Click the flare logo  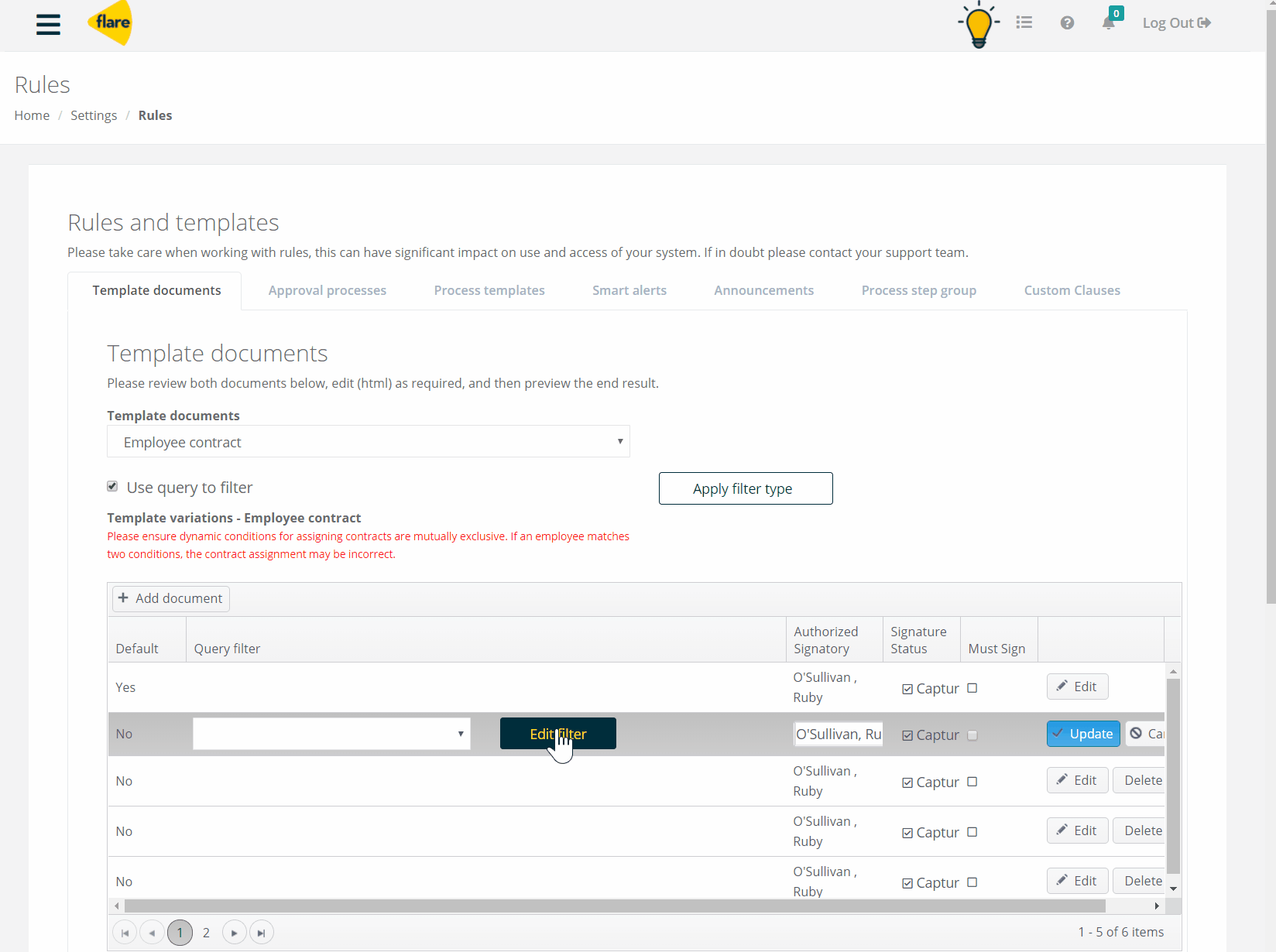point(111,23)
